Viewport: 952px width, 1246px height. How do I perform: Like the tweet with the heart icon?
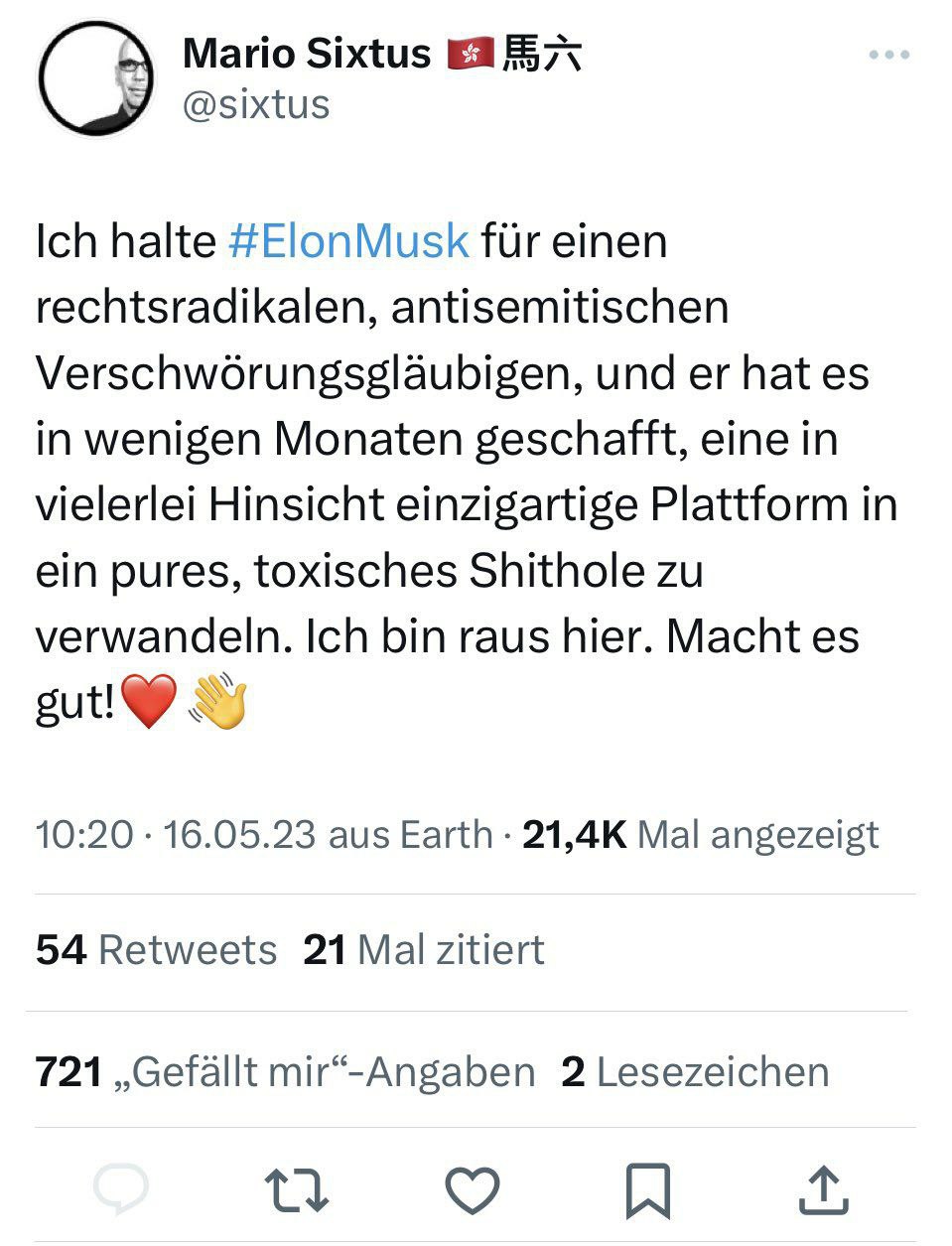click(472, 1189)
